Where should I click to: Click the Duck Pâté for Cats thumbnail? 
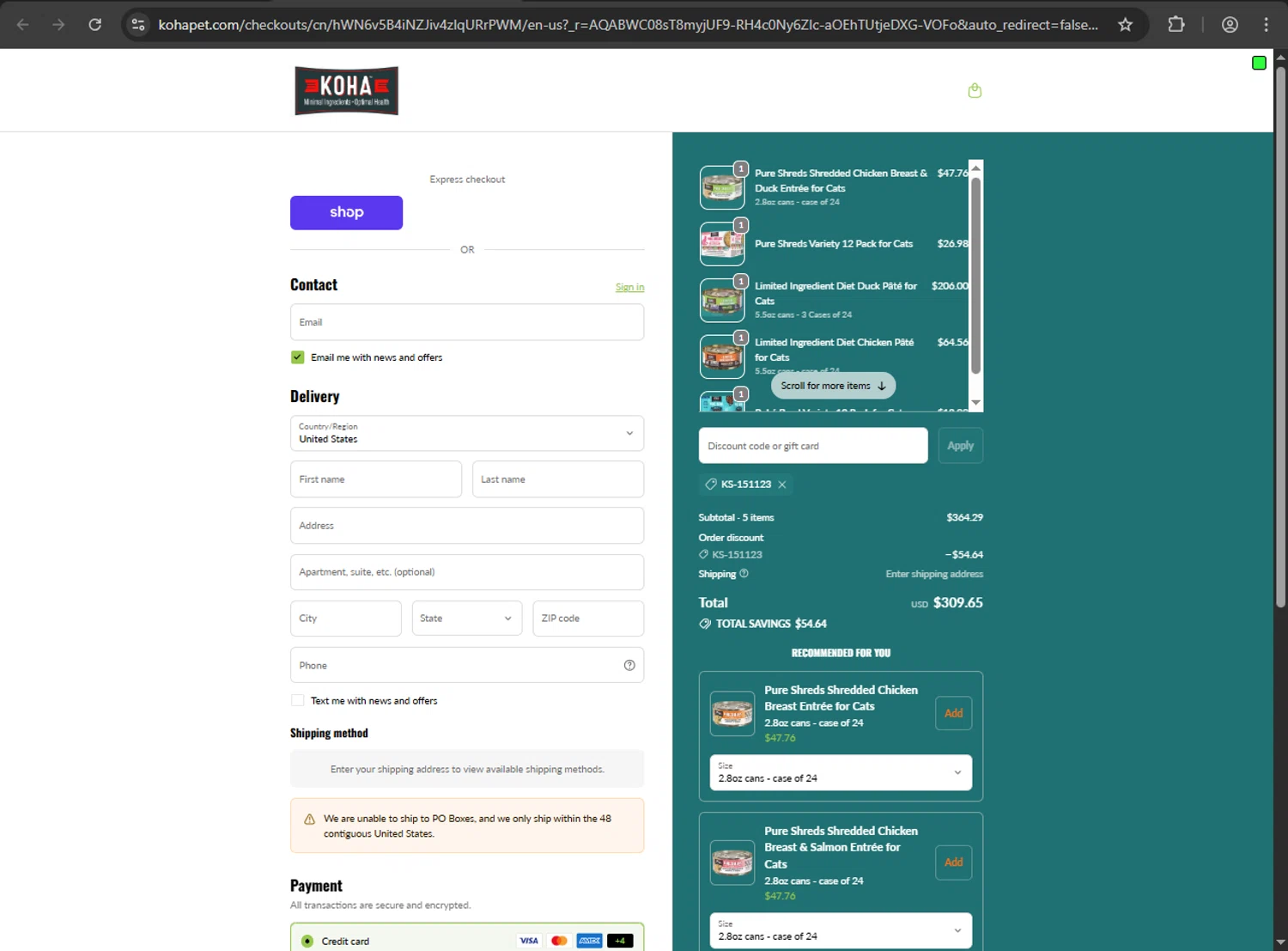(x=722, y=301)
